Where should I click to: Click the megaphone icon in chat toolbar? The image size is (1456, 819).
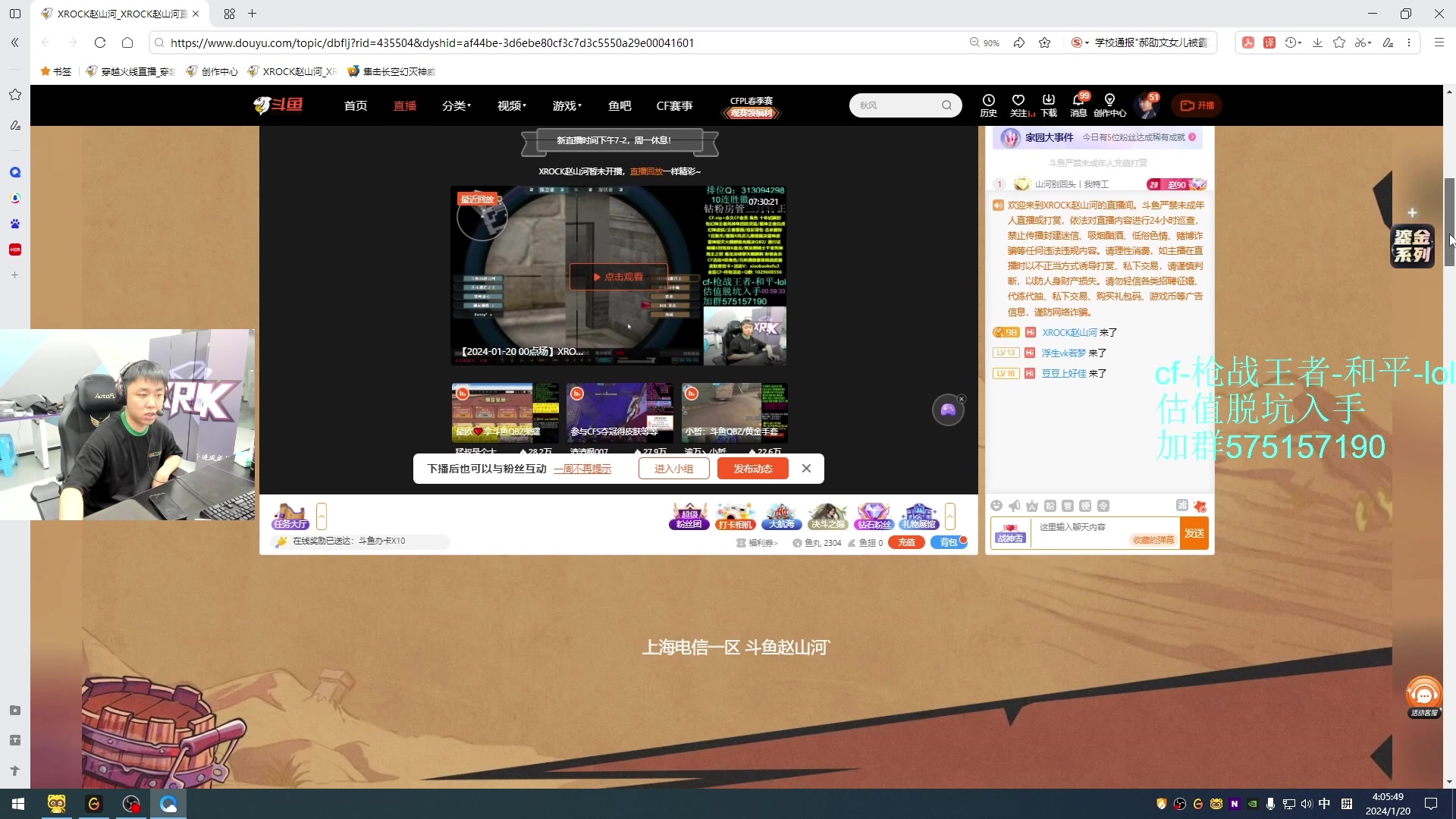pyautogui.click(x=1015, y=506)
